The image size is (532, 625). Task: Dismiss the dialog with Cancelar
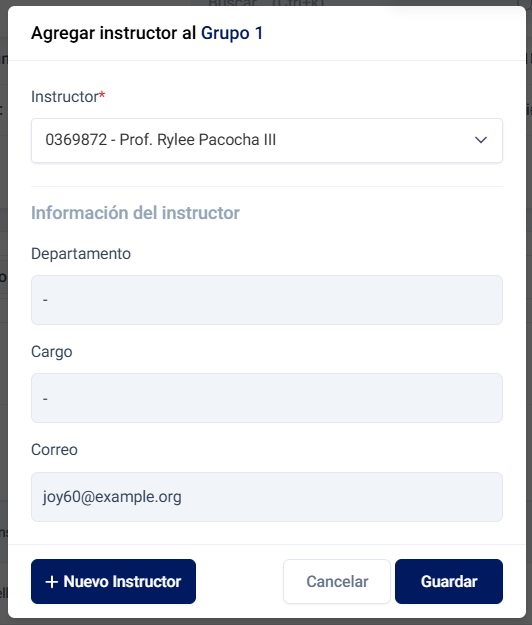coord(337,582)
